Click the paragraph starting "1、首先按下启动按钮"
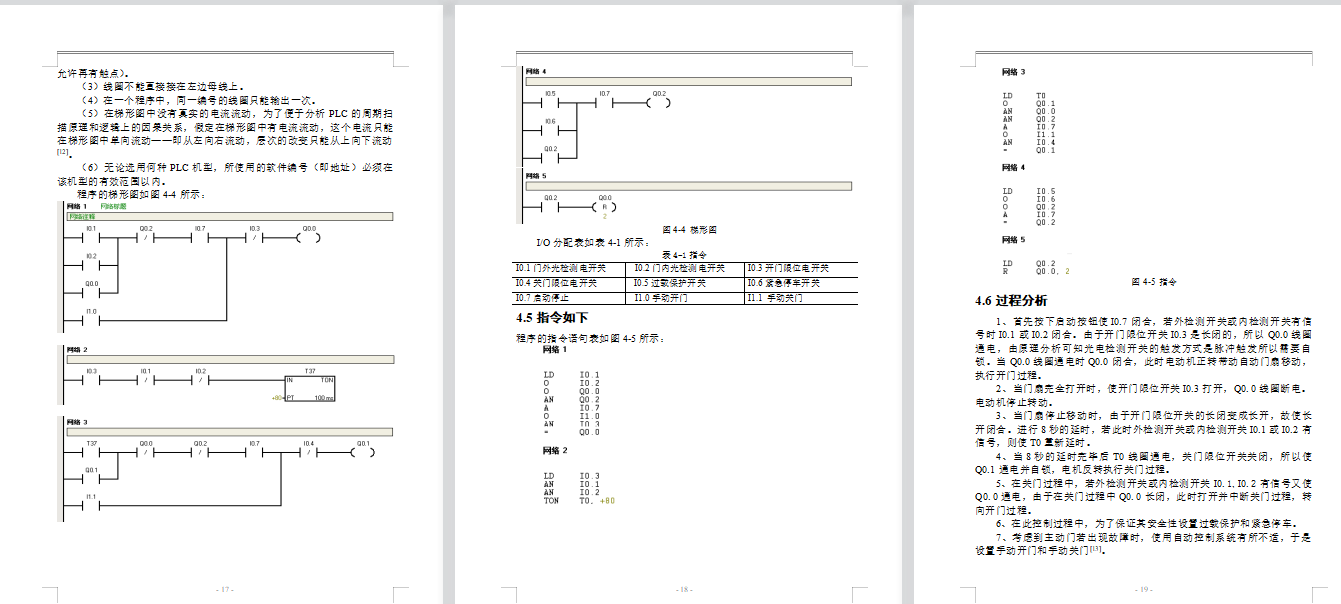The height and width of the screenshot is (604, 1341). pos(1142,348)
